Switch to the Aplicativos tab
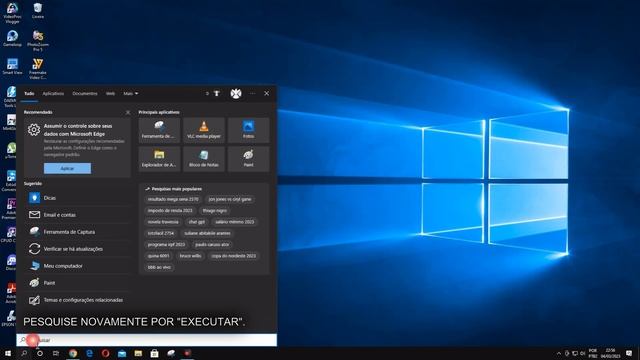 (53, 93)
